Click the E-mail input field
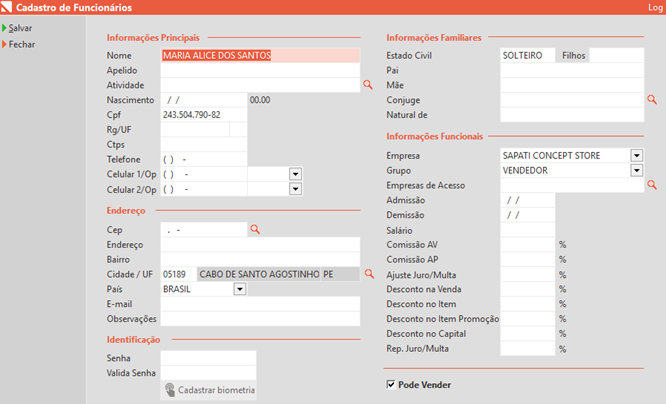The image size is (666, 404). (260, 304)
